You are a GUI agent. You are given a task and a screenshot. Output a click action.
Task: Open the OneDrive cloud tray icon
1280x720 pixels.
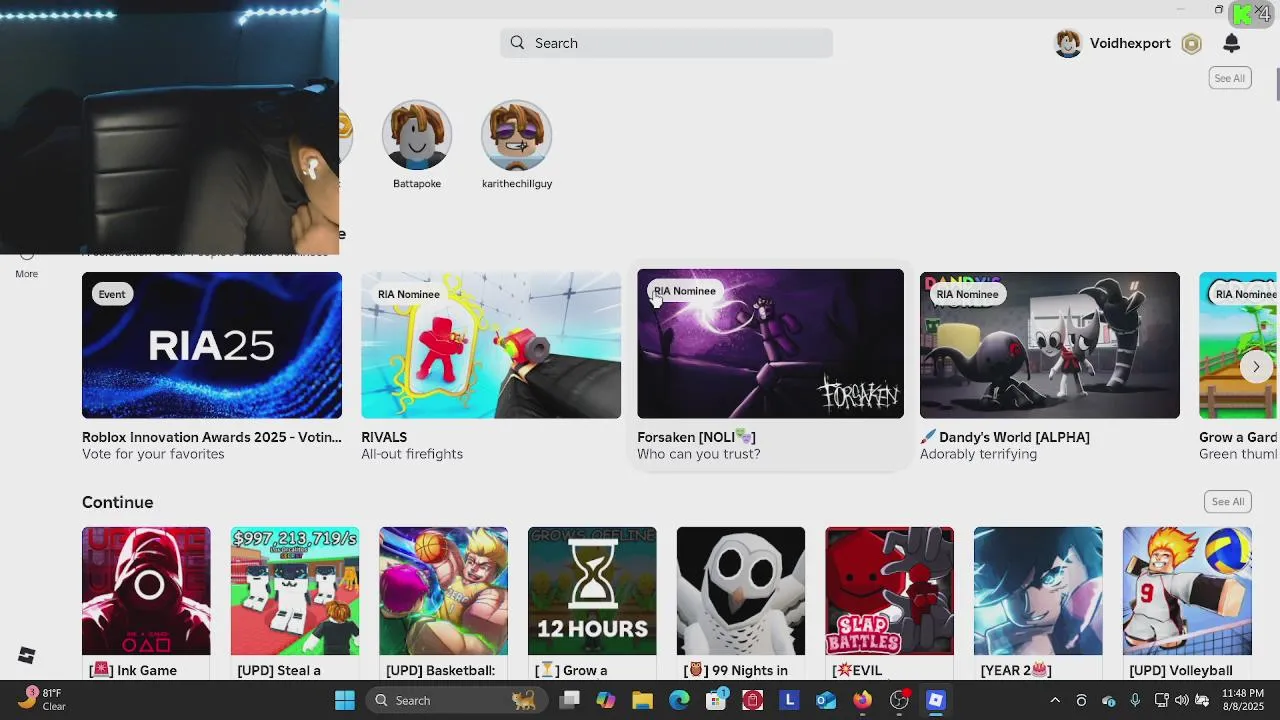point(1108,700)
